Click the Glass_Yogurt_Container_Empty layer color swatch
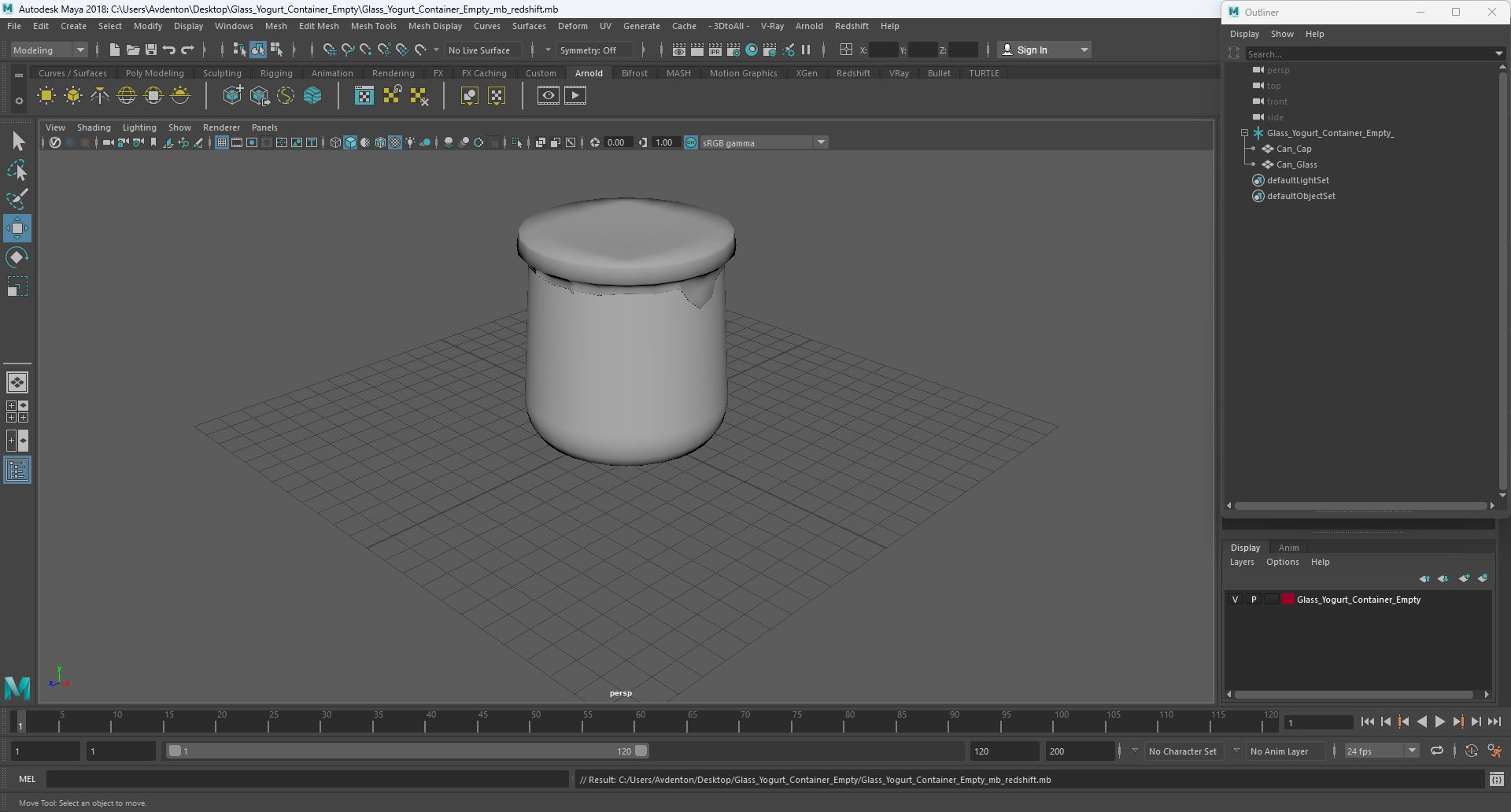Viewport: 1511px width, 812px height. pyautogui.click(x=1288, y=600)
